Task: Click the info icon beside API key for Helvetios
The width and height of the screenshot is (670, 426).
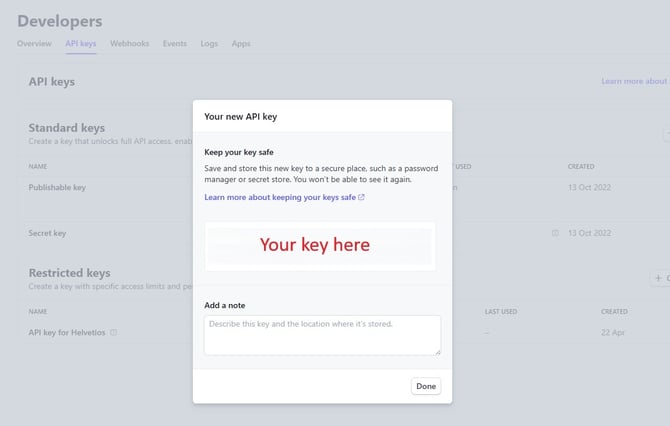Action: coord(113,332)
